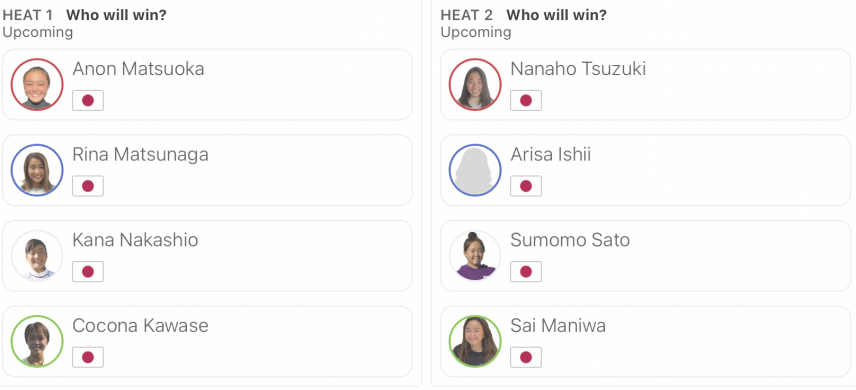Click the Heat 1 'Who will win?' heading

(116, 15)
